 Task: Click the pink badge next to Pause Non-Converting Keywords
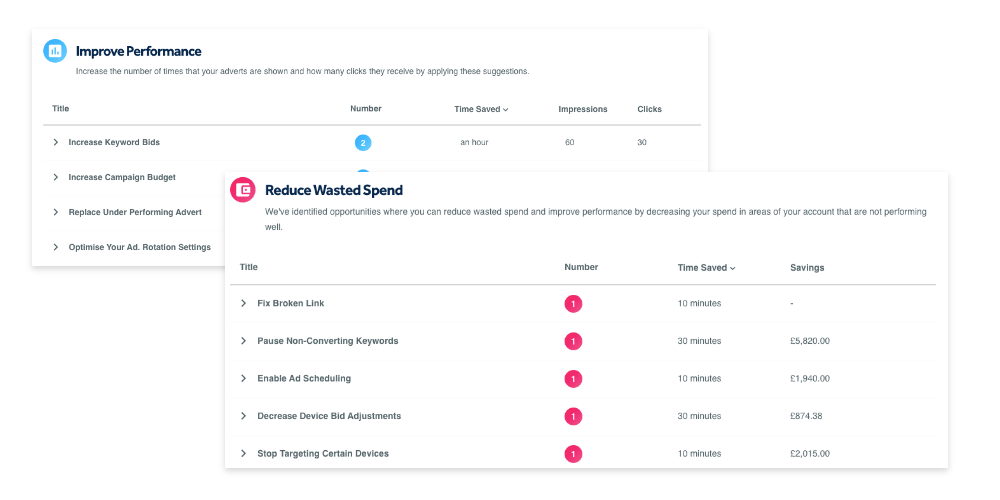[573, 342]
